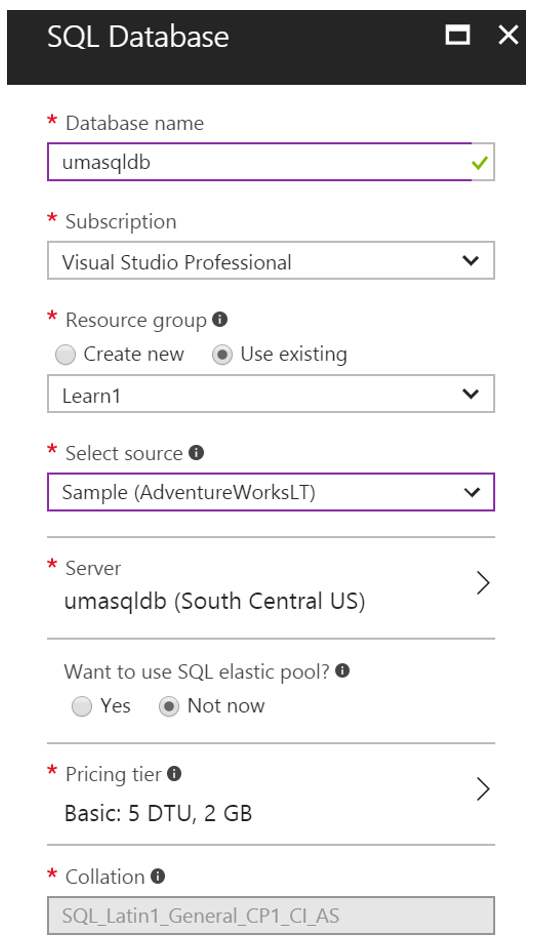Open the Select source dropdown

tap(271, 492)
